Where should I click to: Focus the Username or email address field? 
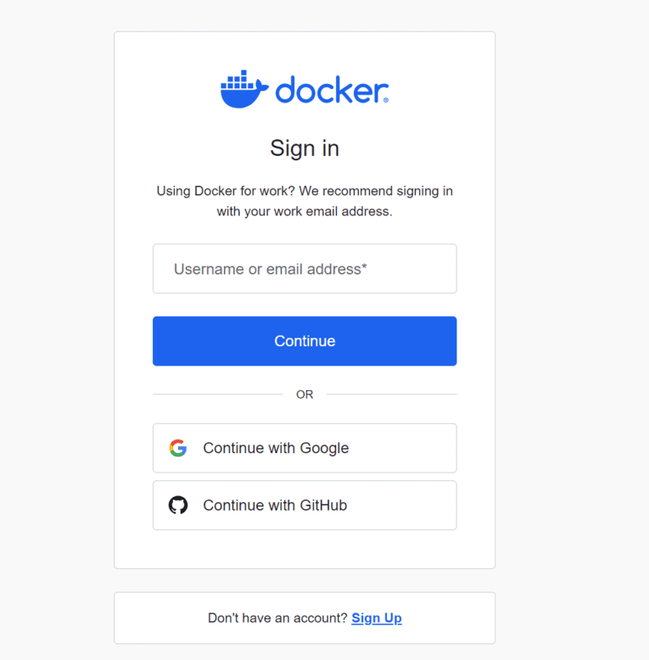[305, 269]
